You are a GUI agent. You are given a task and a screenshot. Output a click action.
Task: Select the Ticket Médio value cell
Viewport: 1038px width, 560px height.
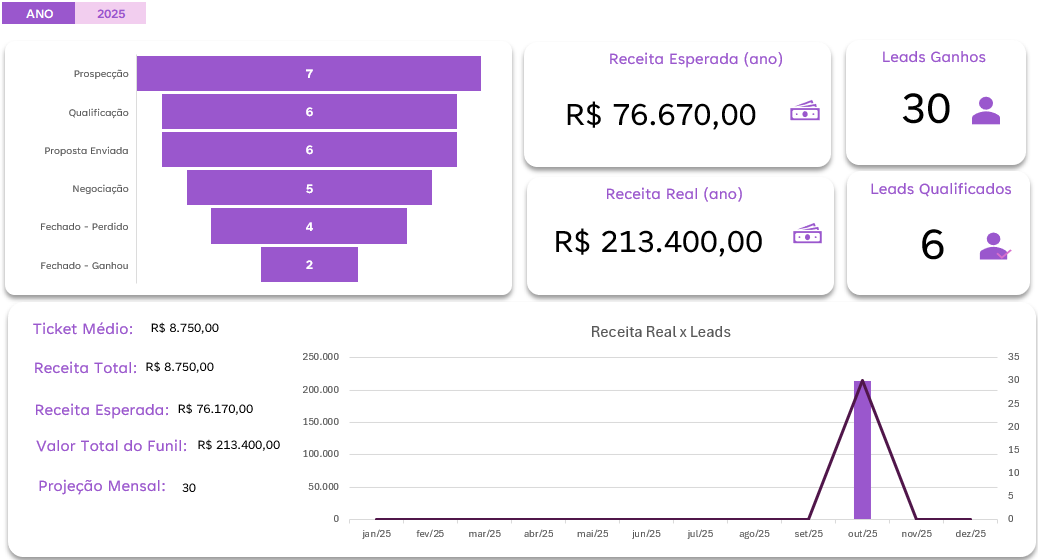pos(185,328)
